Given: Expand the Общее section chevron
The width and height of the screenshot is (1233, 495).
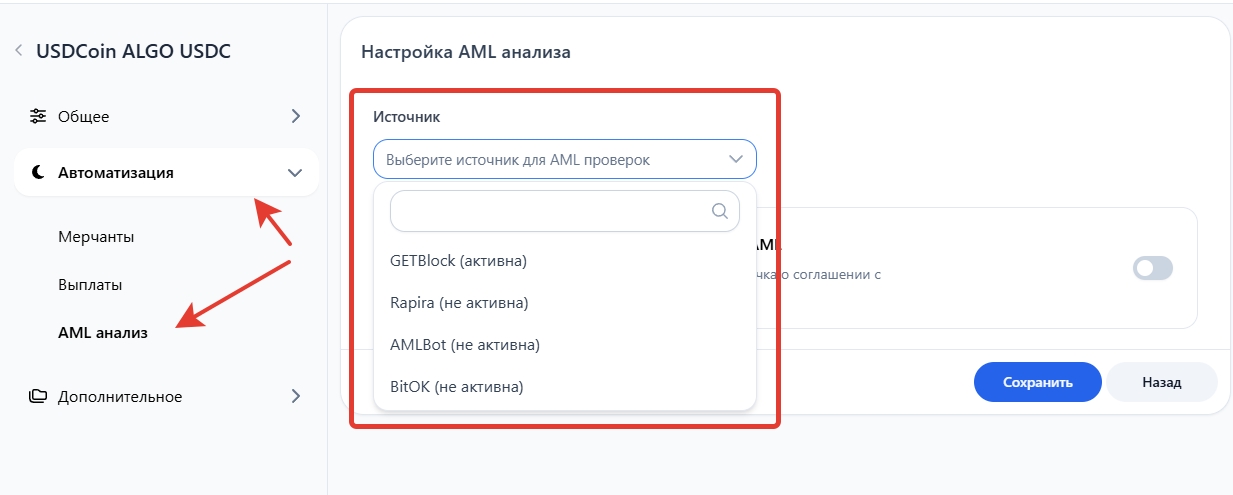Looking at the screenshot, I should pyautogui.click(x=295, y=116).
